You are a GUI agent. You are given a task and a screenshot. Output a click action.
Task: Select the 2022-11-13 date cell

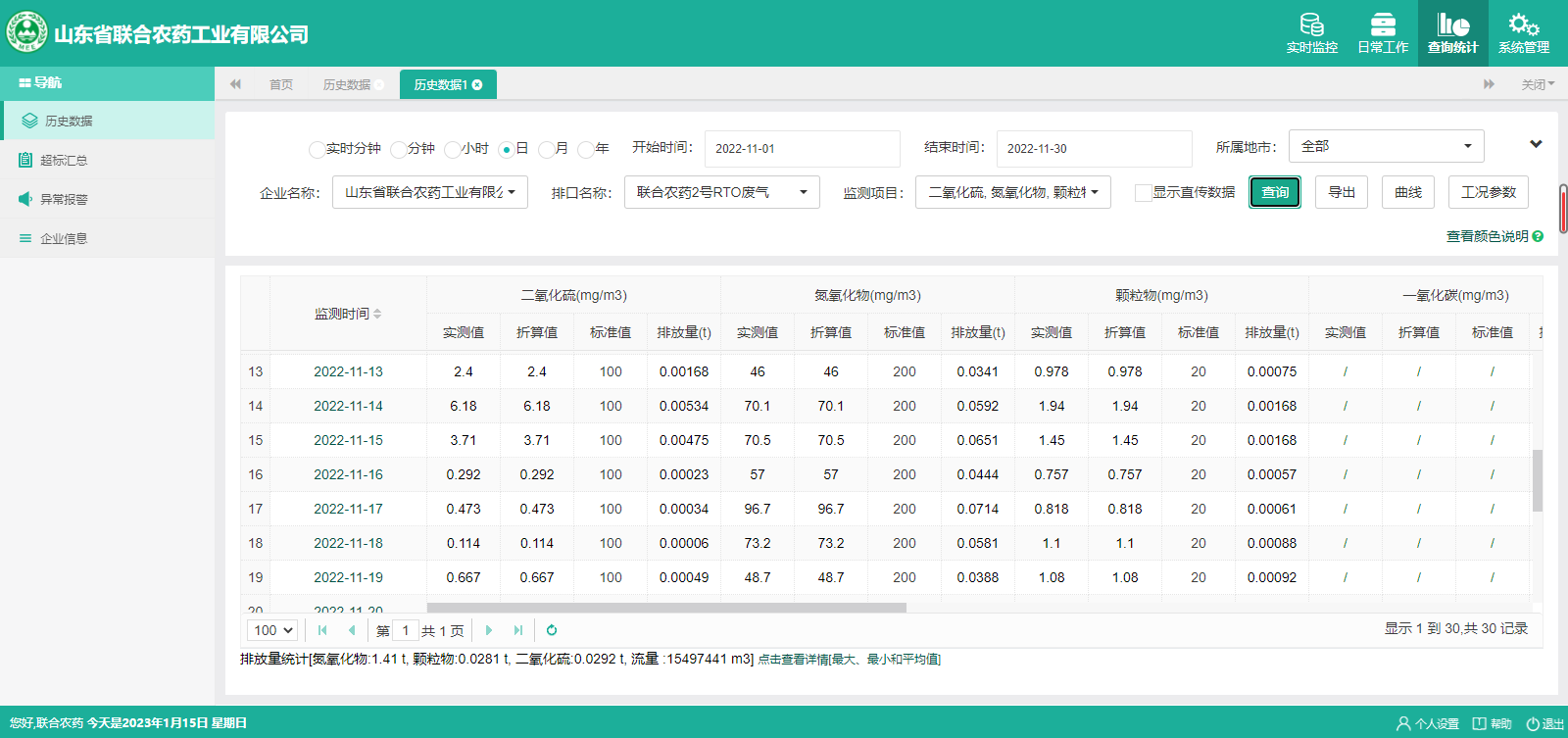[348, 371]
